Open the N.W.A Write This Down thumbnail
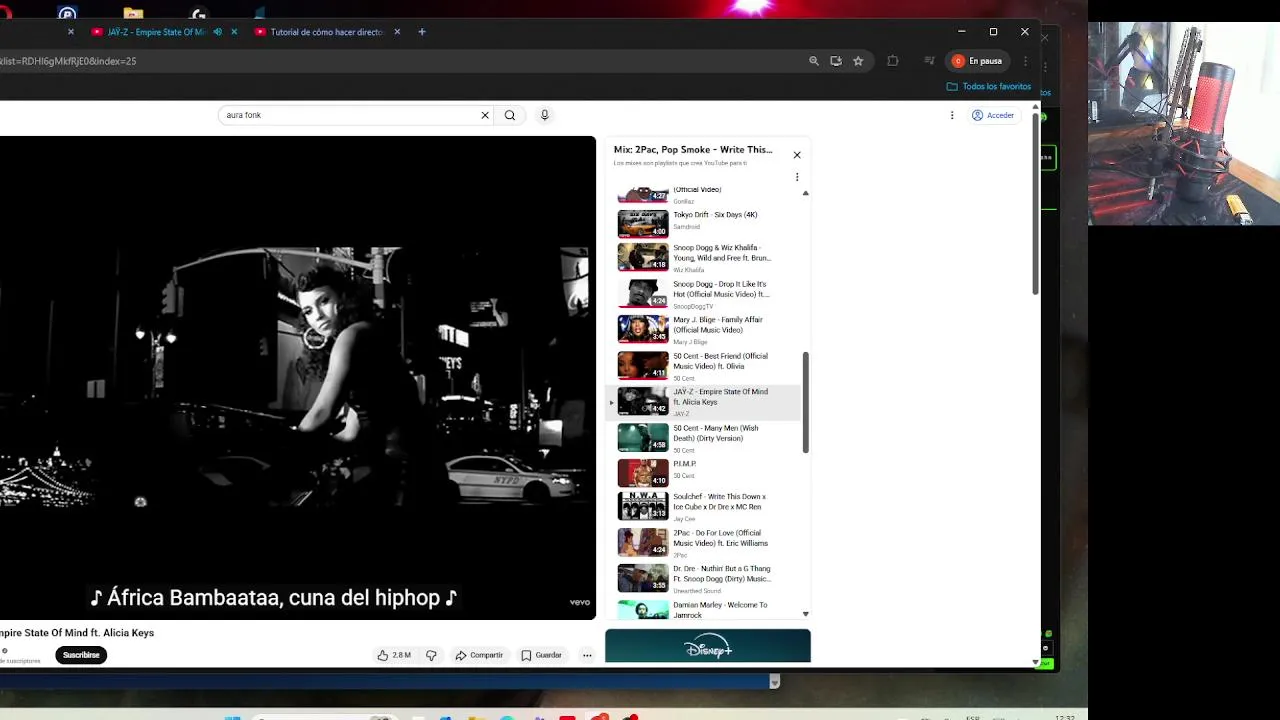 (643, 506)
